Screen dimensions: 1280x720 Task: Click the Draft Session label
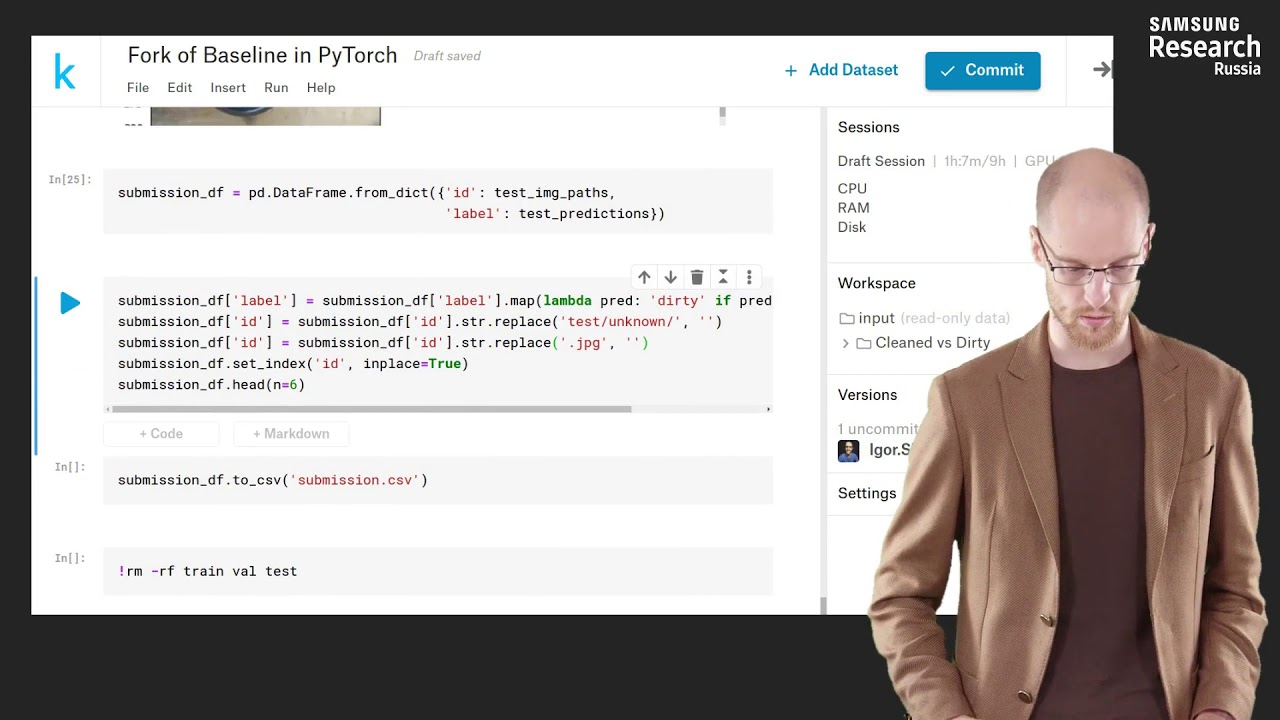tap(881, 161)
